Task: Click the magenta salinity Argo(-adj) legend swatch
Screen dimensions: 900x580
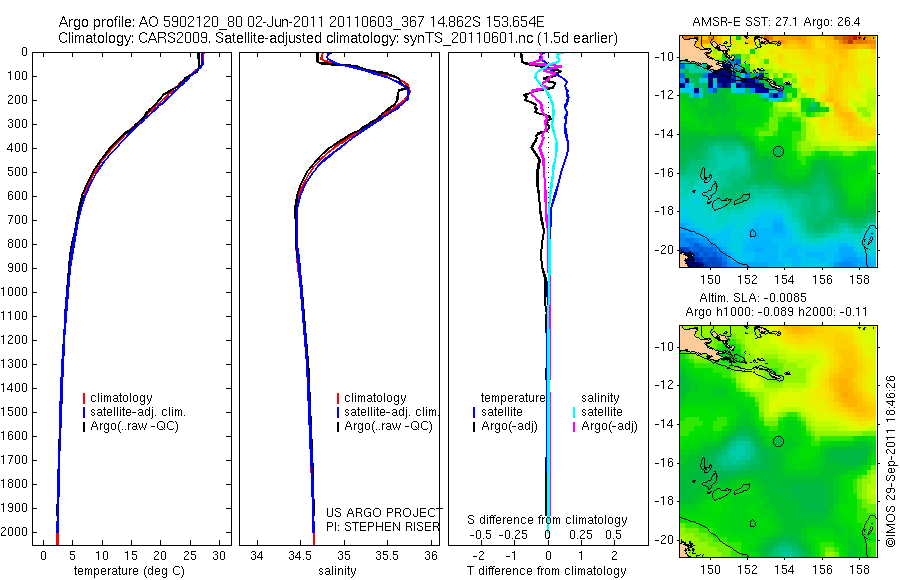Action: tap(574, 427)
